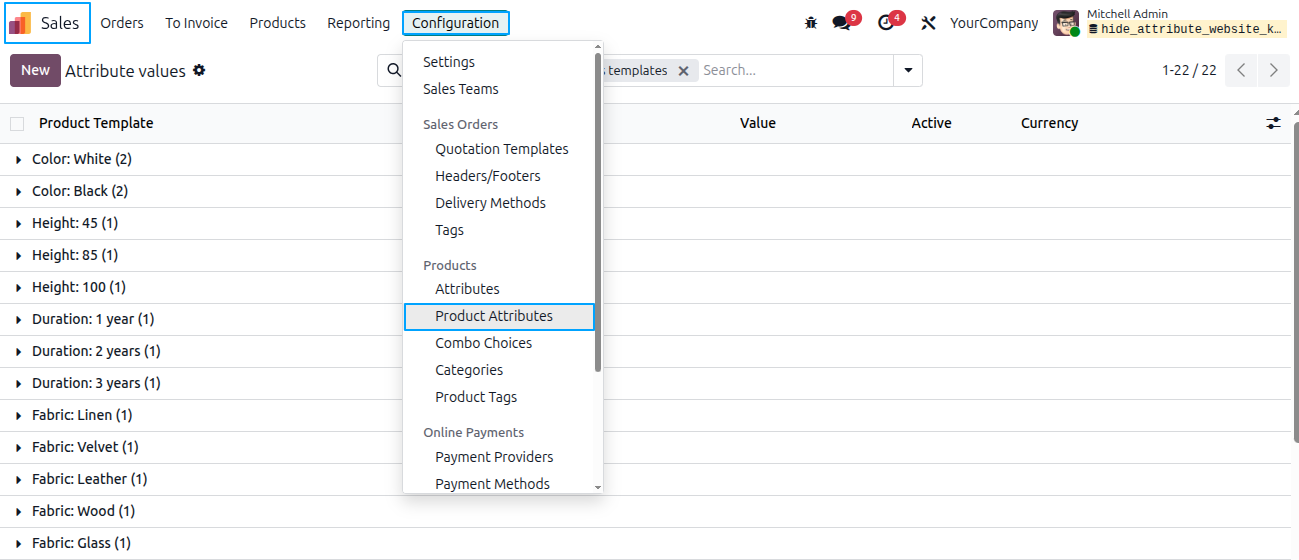Open the To Invoice menu
The width and height of the screenshot is (1299, 560).
(196, 23)
